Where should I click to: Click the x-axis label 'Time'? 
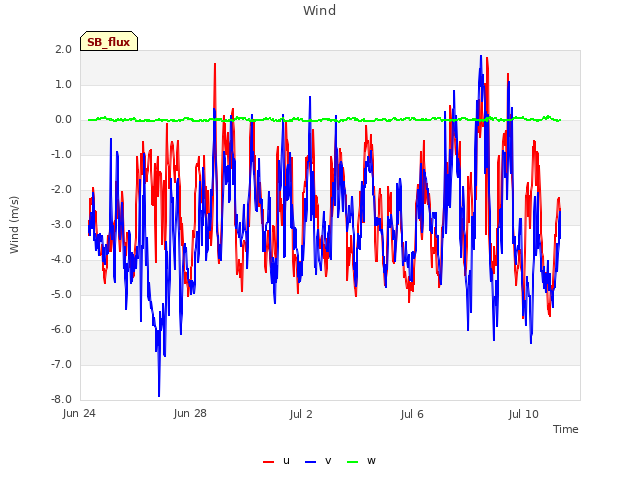[565, 429]
